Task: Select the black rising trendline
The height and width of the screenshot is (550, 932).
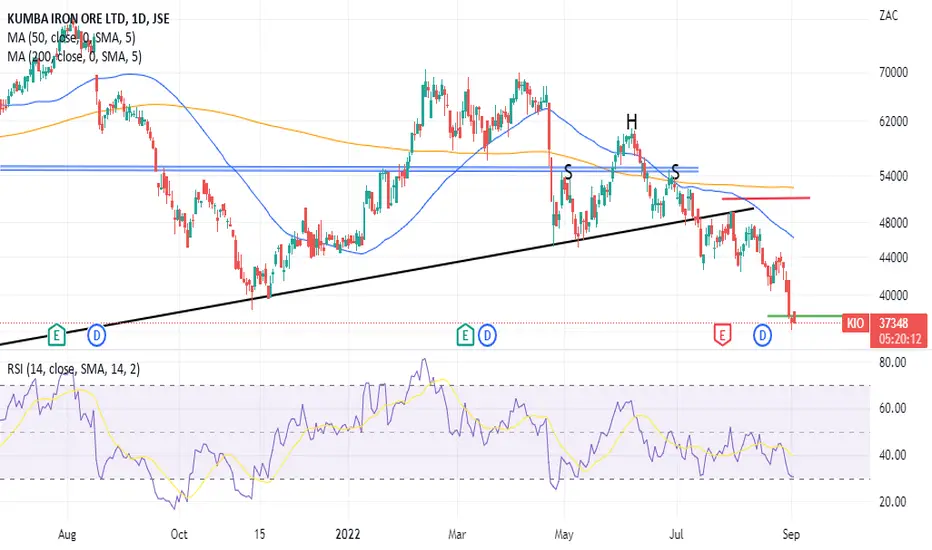Action: coord(377,276)
